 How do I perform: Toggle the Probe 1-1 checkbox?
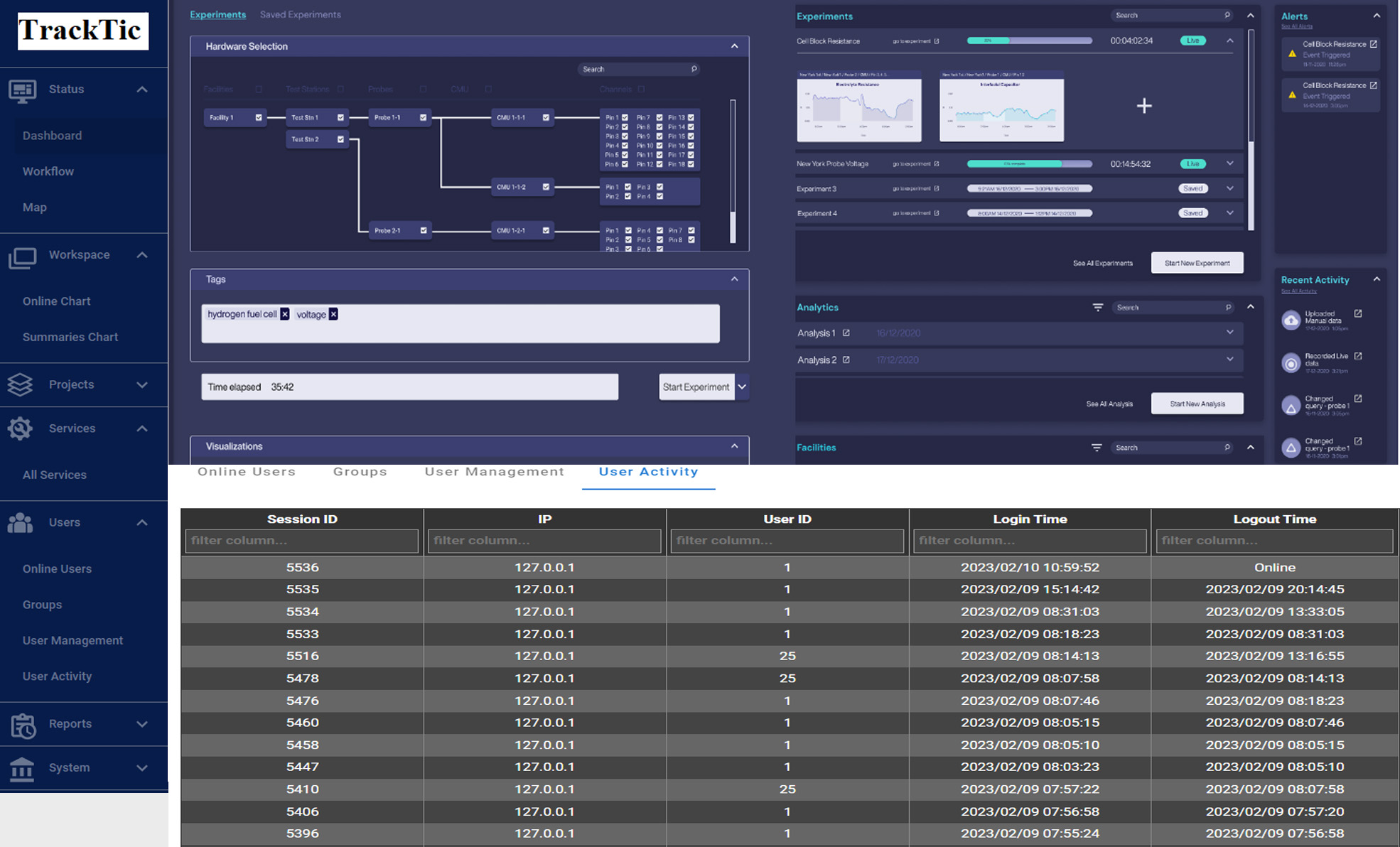click(424, 118)
